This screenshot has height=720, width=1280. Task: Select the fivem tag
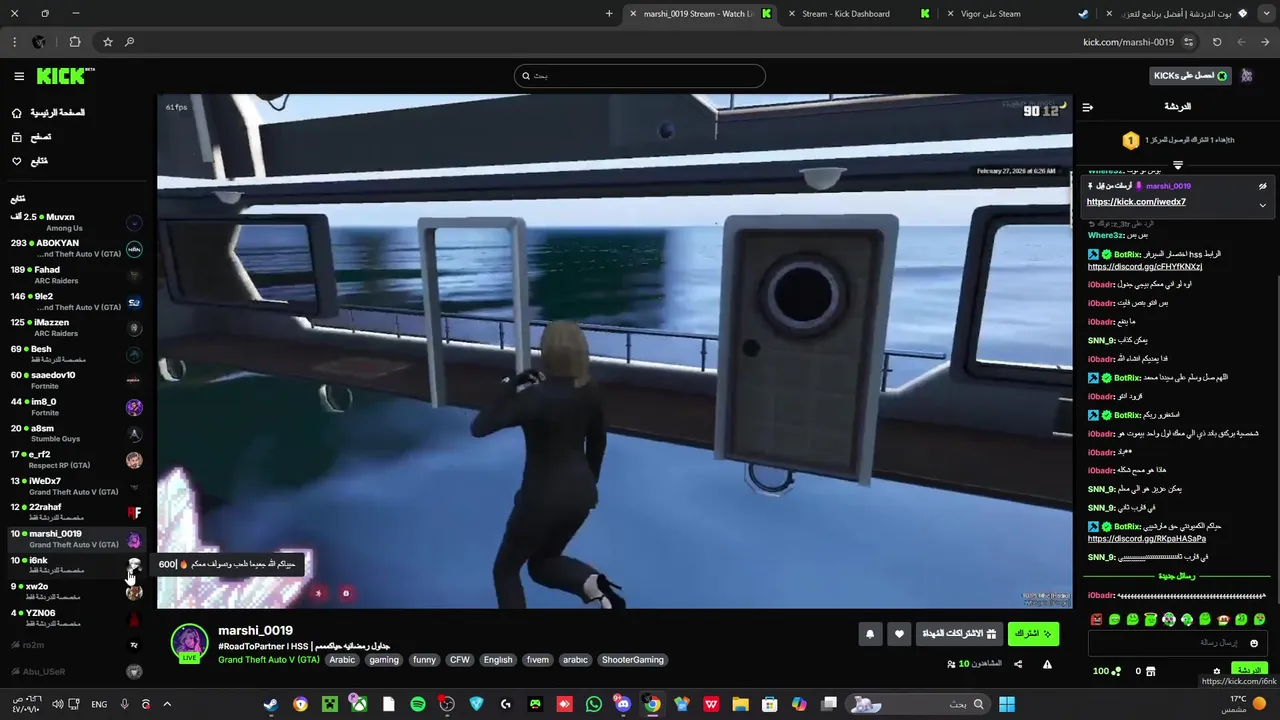coord(538,660)
